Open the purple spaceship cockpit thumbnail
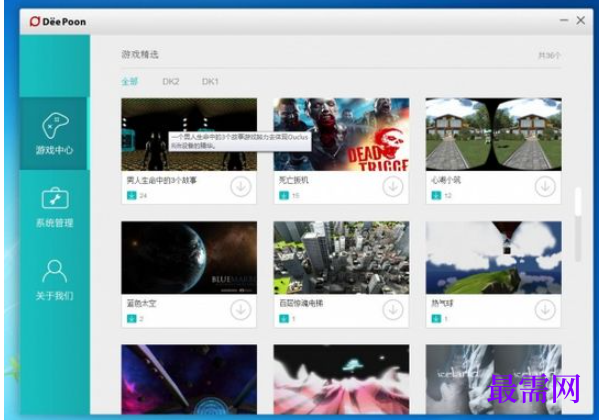 point(189,379)
